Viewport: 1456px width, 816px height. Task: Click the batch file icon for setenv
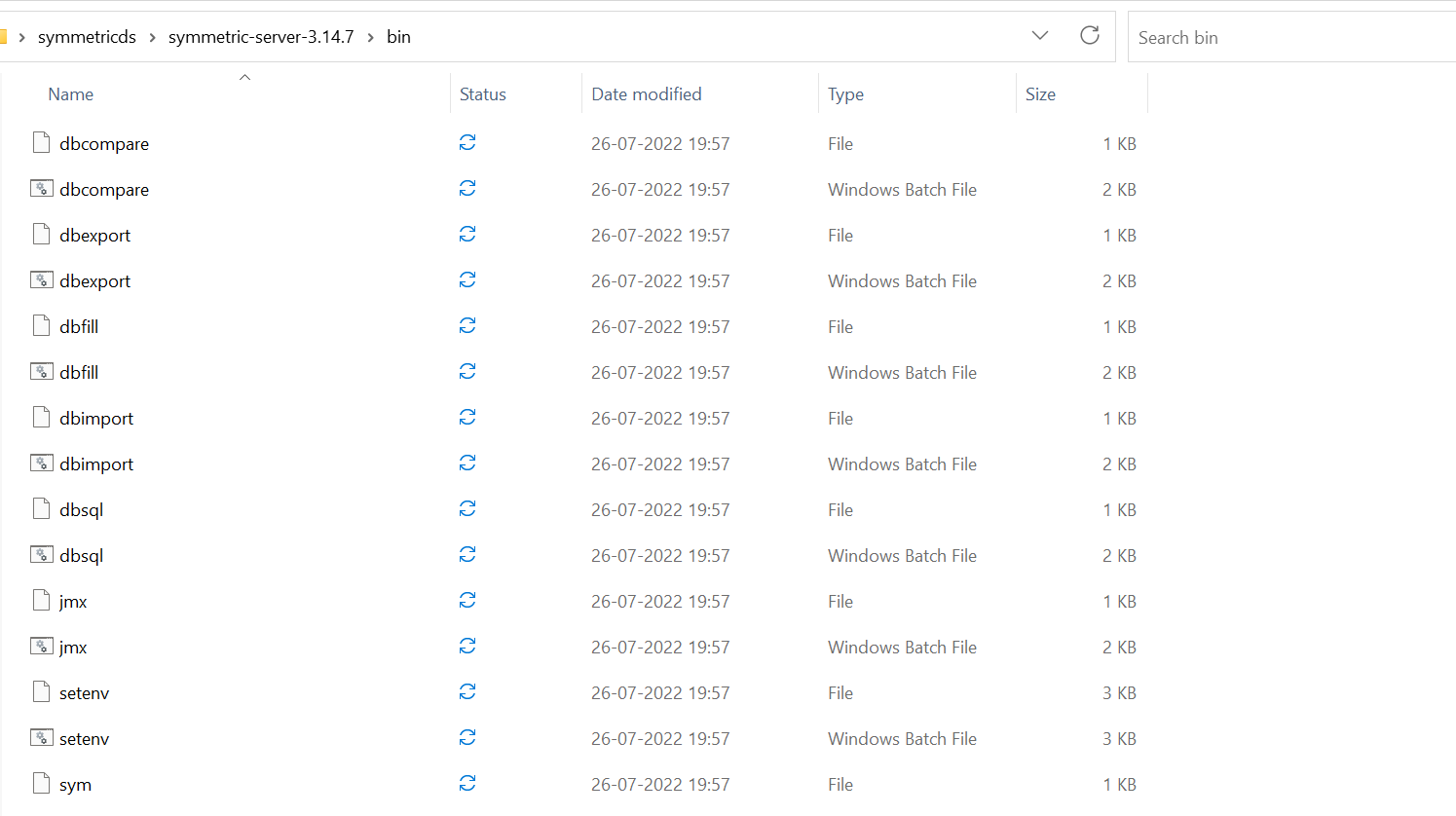(x=41, y=738)
